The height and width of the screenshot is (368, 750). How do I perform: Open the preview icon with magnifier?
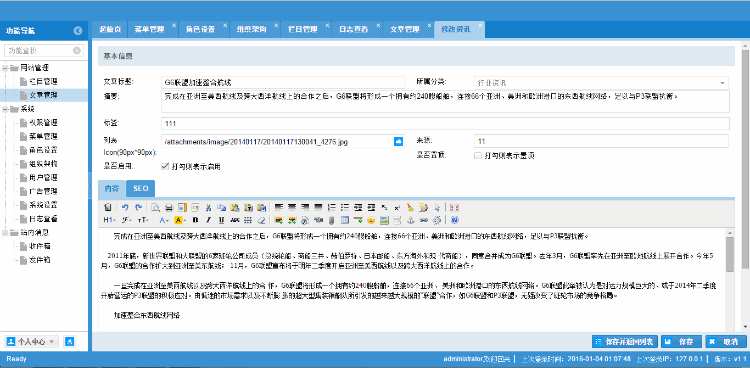(155, 207)
